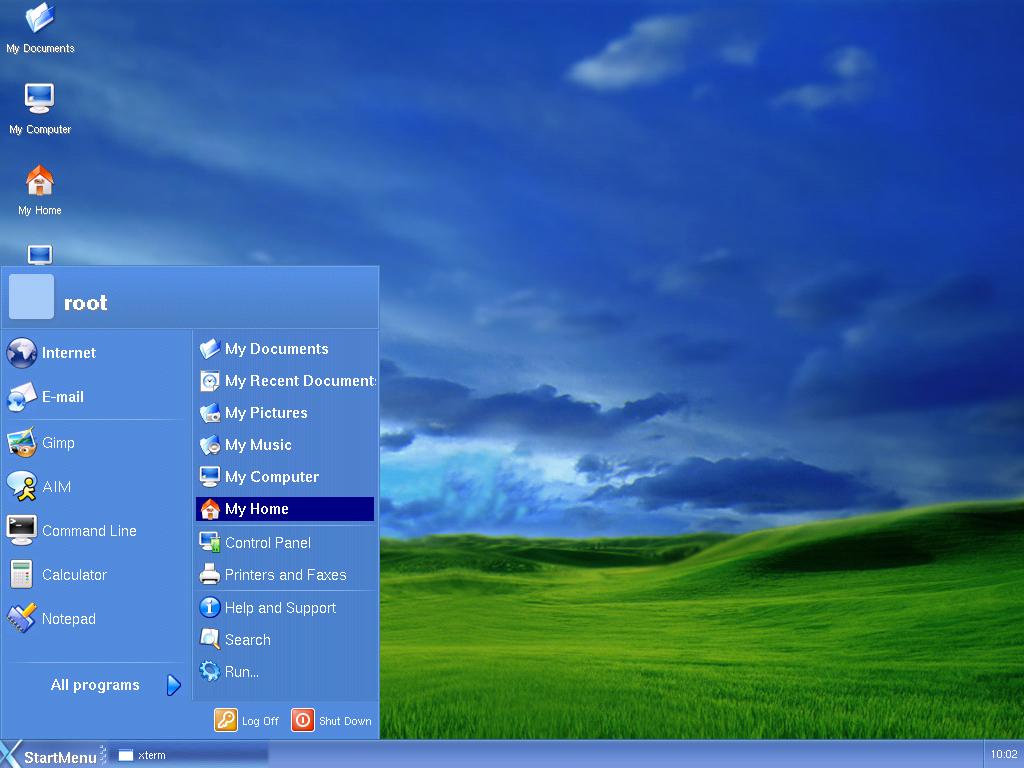The image size is (1024, 768).
Task: Click the Log Off key icon
Action: tap(226, 720)
